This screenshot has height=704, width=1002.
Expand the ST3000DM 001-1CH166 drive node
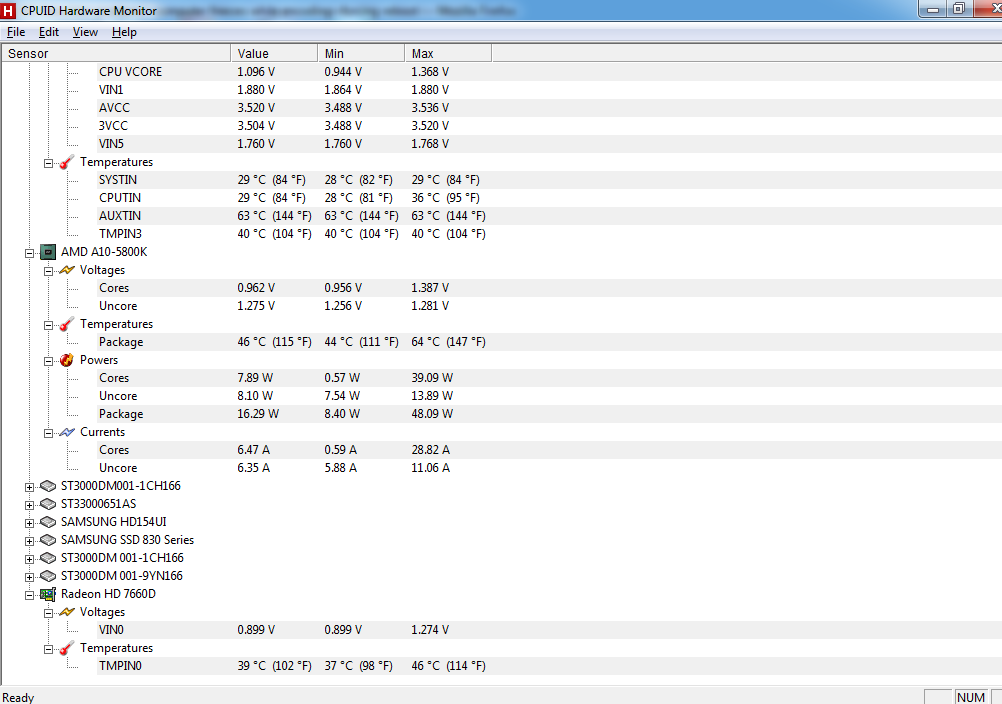pyautogui.click(x=29, y=559)
